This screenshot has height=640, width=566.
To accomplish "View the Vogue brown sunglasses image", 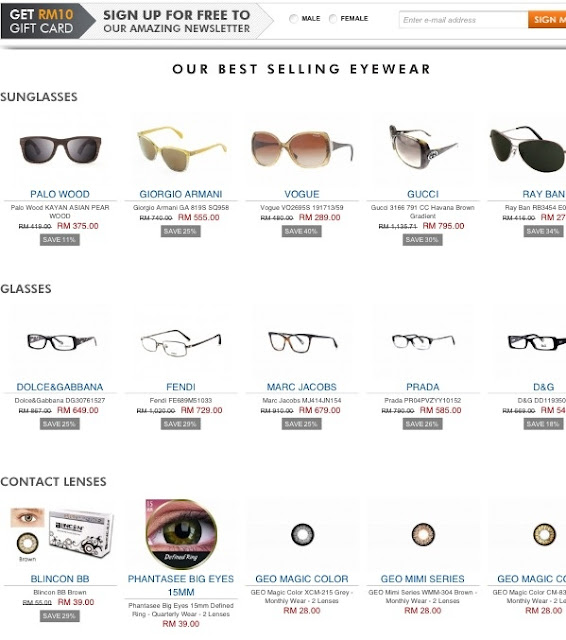I will [302, 149].
